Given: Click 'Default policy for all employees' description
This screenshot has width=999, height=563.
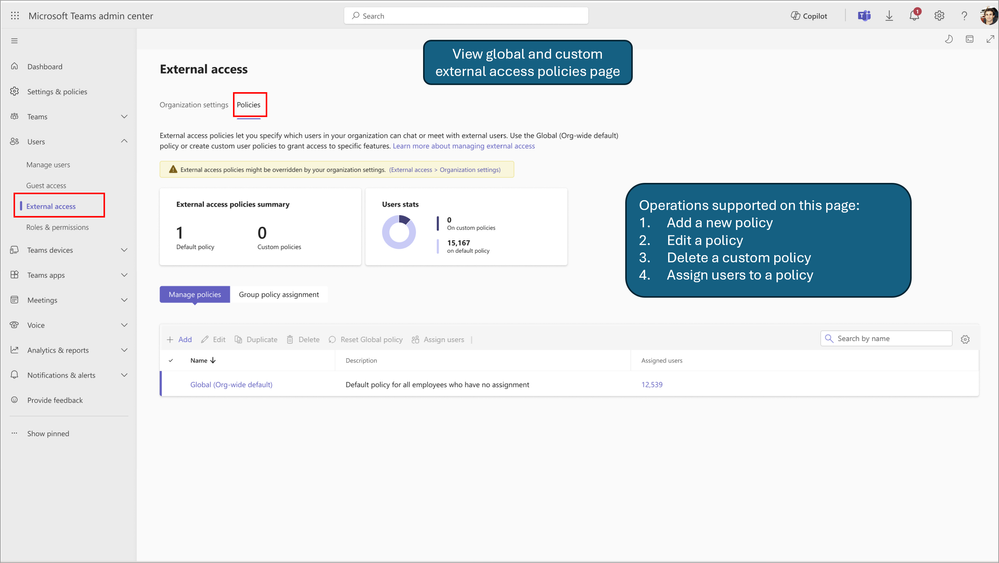Looking at the screenshot, I should click(x=437, y=385).
